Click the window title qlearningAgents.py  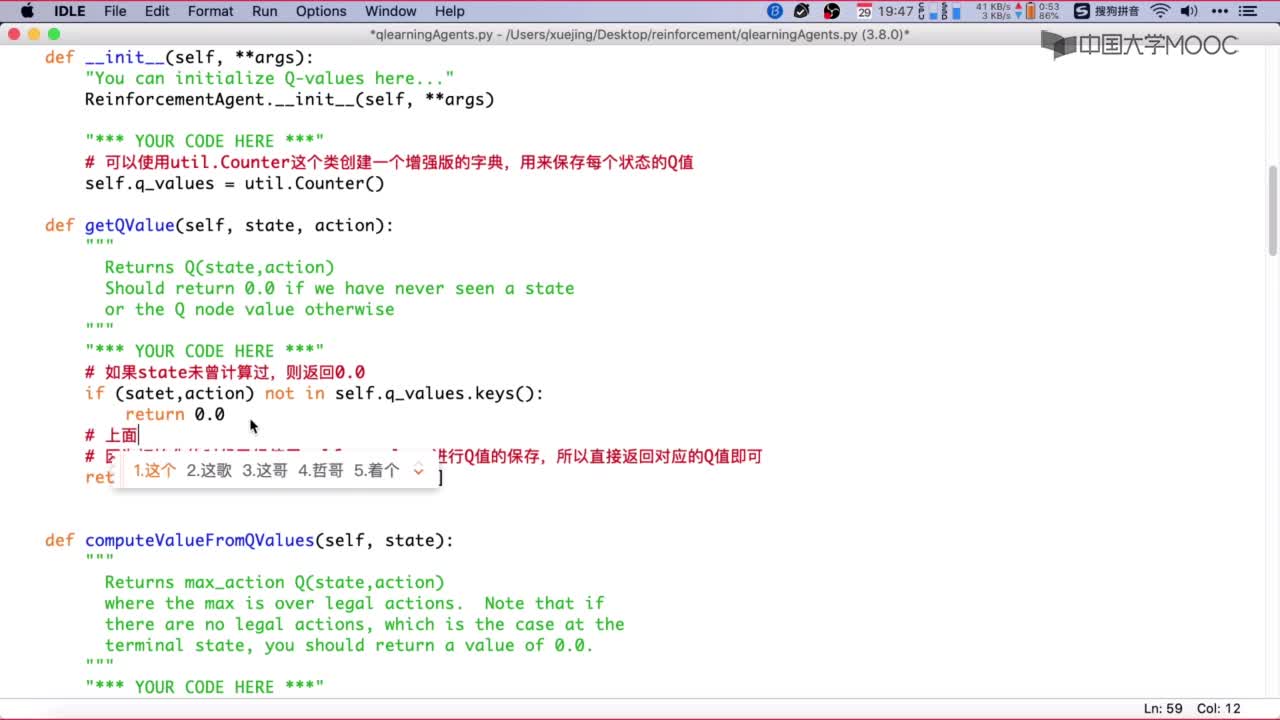640,34
